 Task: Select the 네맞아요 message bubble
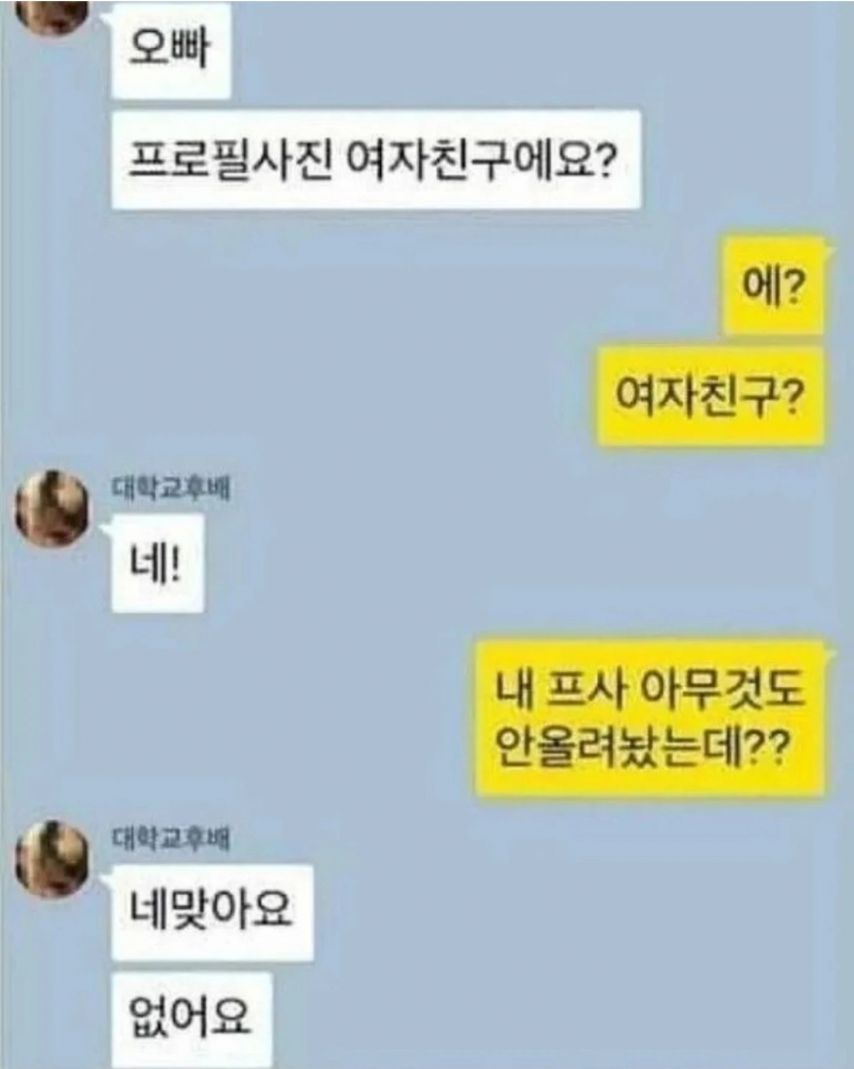pyautogui.click(x=212, y=912)
